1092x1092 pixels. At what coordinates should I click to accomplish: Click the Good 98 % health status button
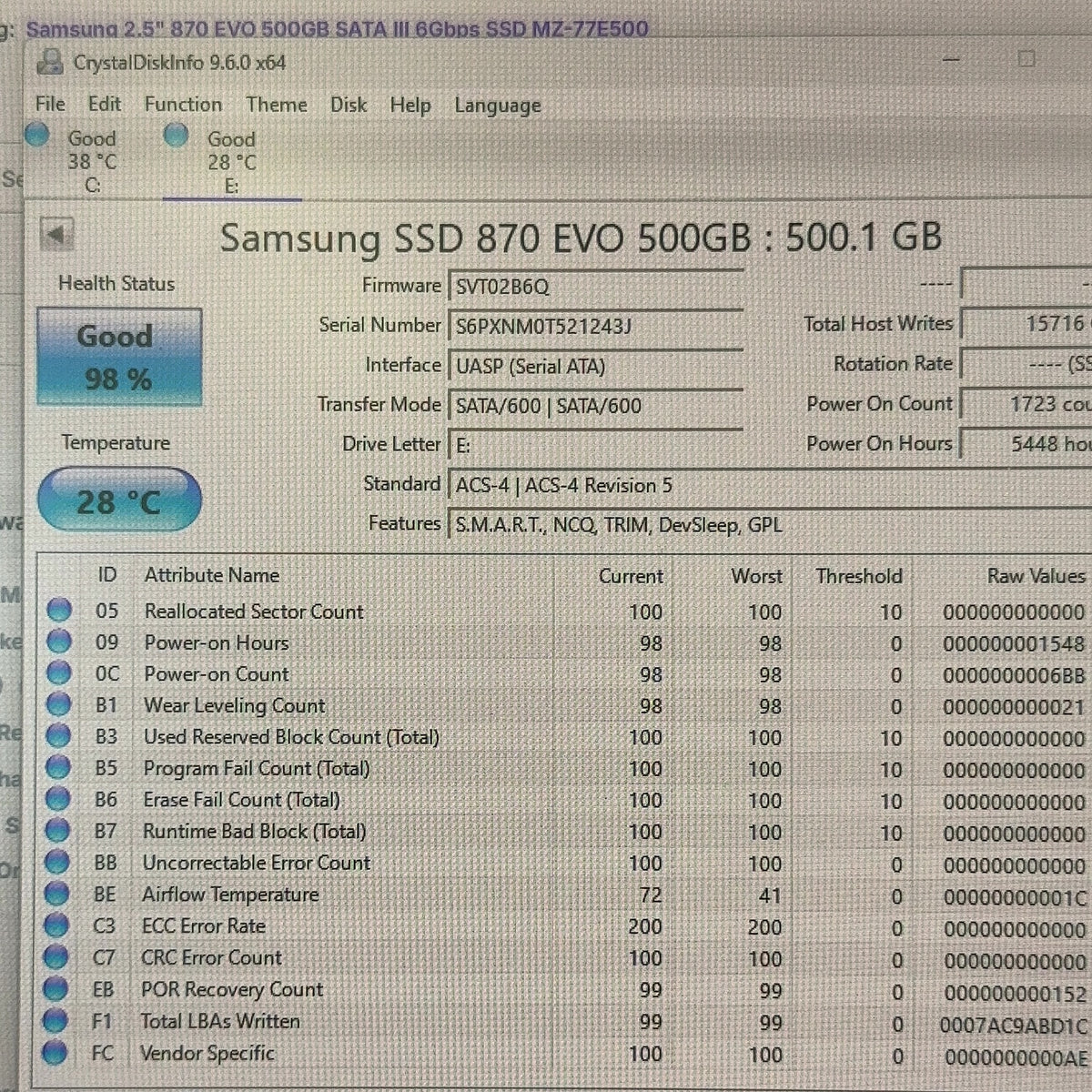point(119,357)
